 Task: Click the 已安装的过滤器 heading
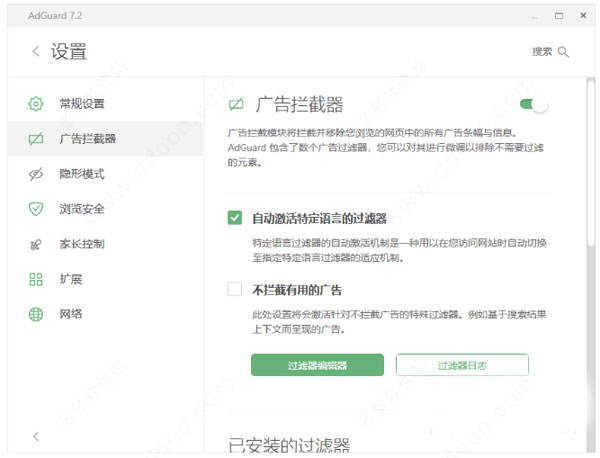tap(289, 445)
